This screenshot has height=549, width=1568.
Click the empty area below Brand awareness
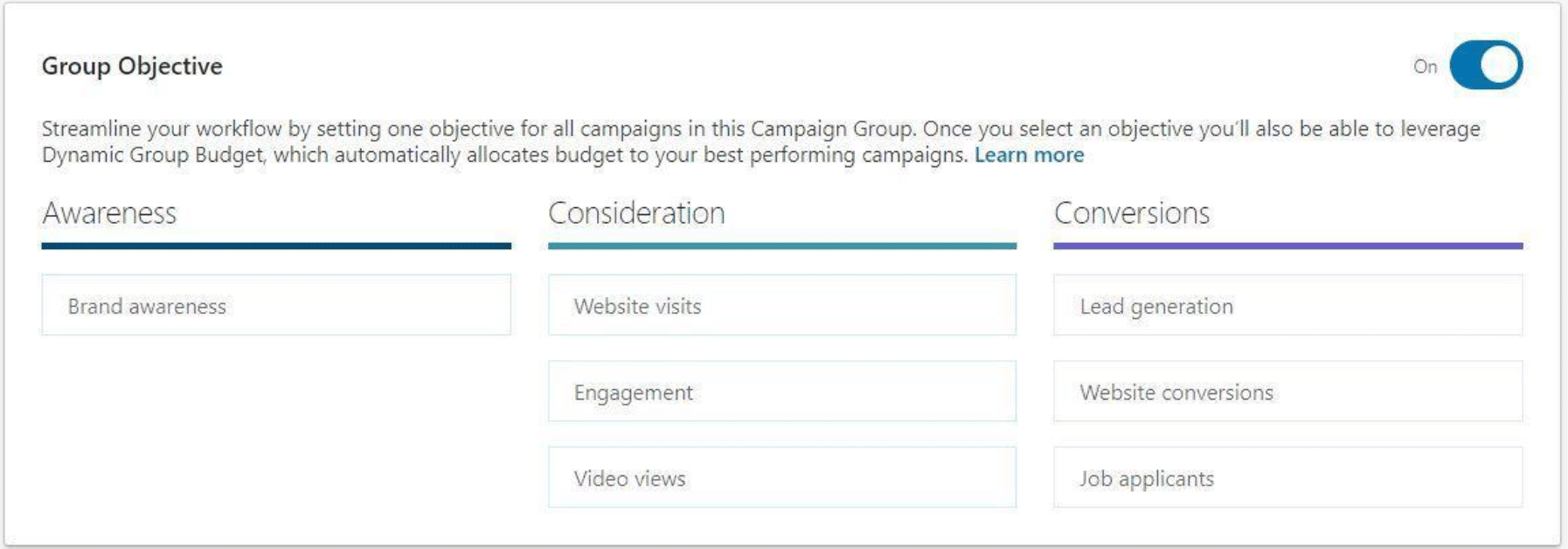[x=276, y=420]
